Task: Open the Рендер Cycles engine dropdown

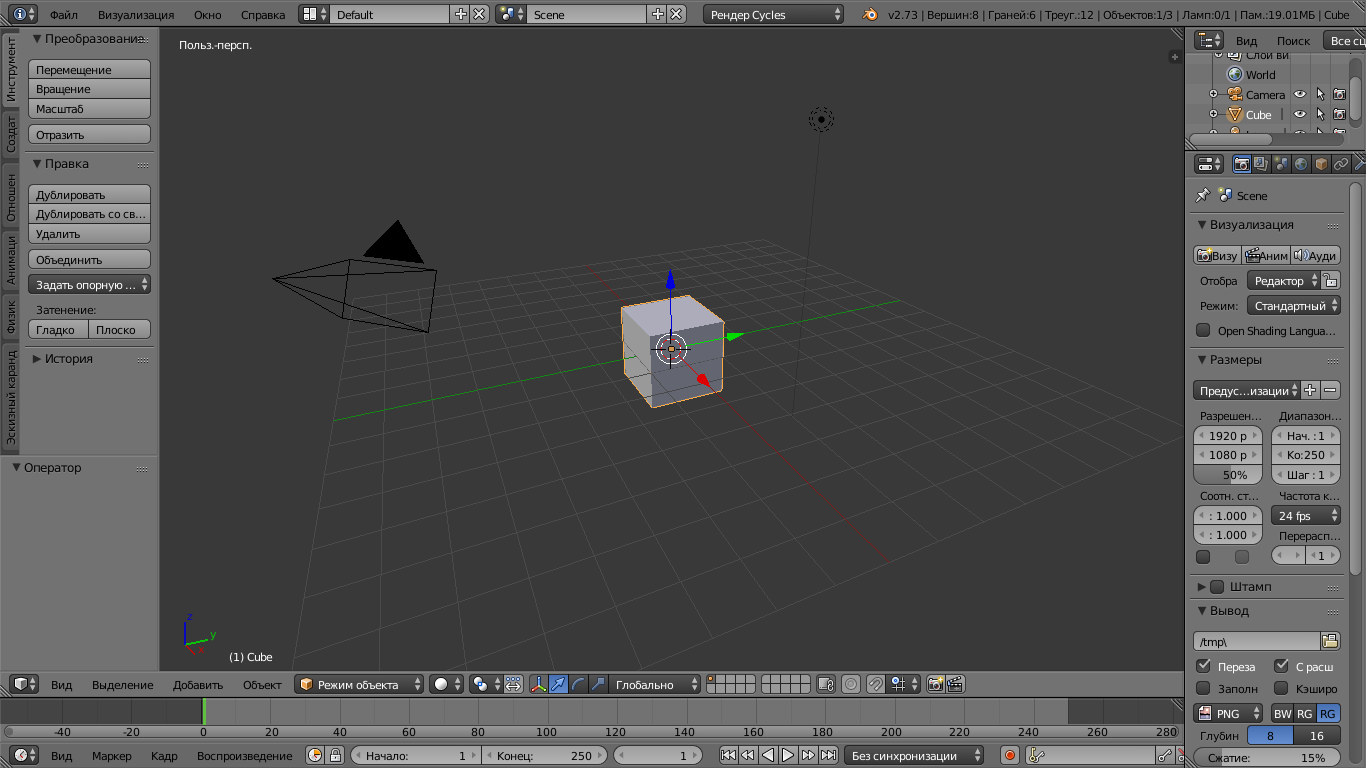Action: (x=773, y=15)
